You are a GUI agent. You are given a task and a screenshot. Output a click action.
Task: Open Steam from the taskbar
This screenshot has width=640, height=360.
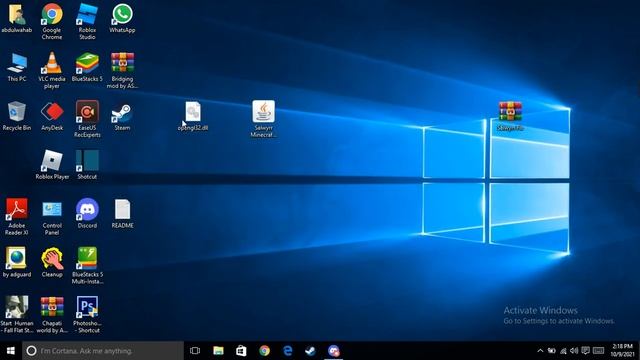pyautogui.click(x=310, y=351)
